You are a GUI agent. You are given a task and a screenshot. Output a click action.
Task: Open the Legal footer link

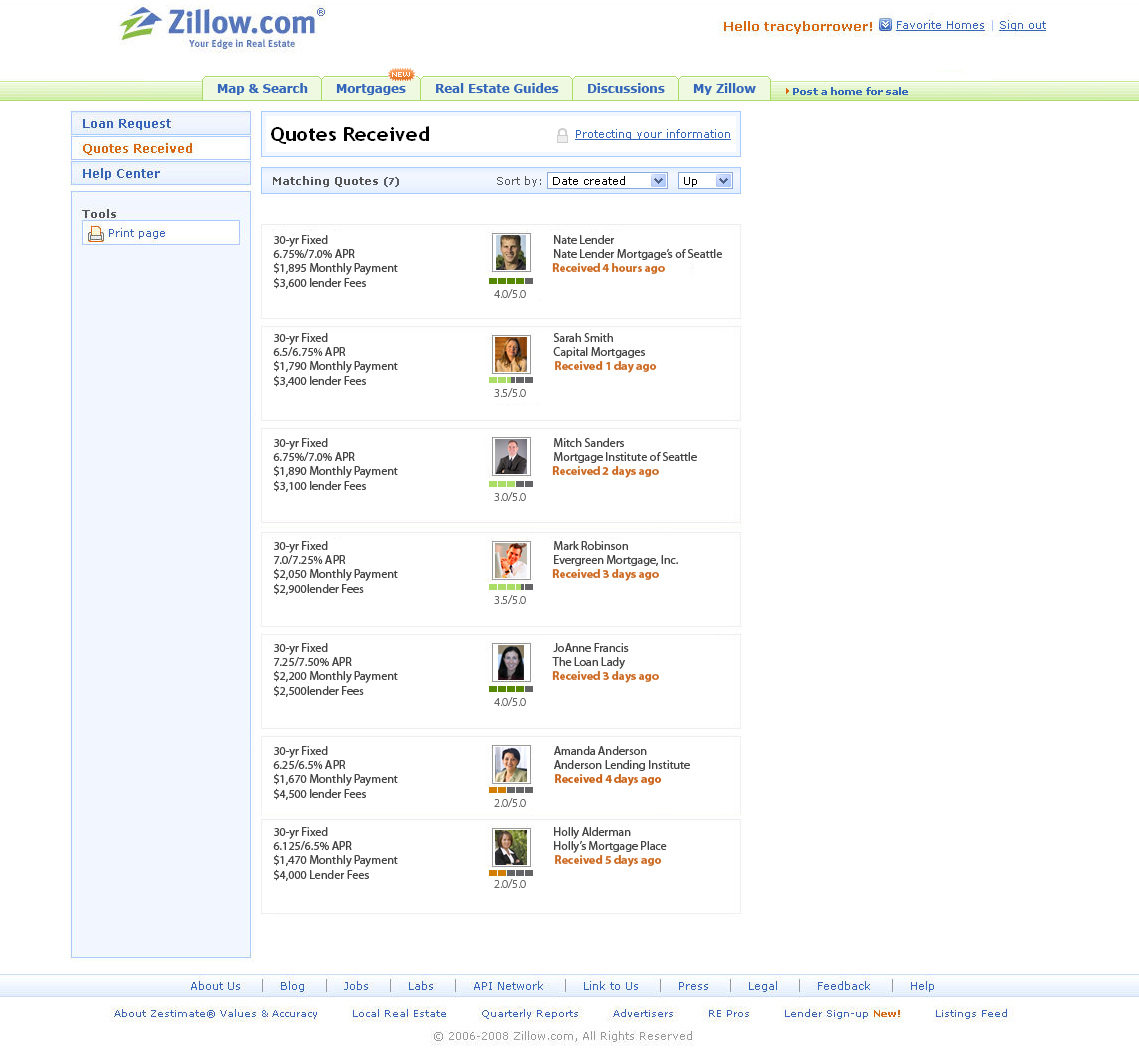tap(763, 986)
